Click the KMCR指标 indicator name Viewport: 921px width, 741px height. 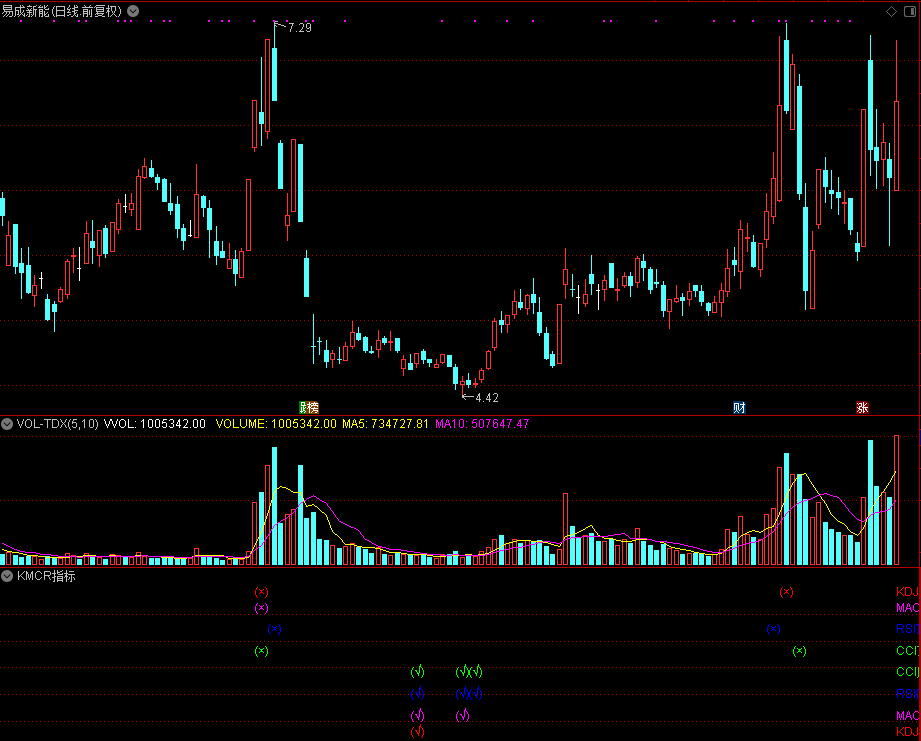(x=46, y=576)
